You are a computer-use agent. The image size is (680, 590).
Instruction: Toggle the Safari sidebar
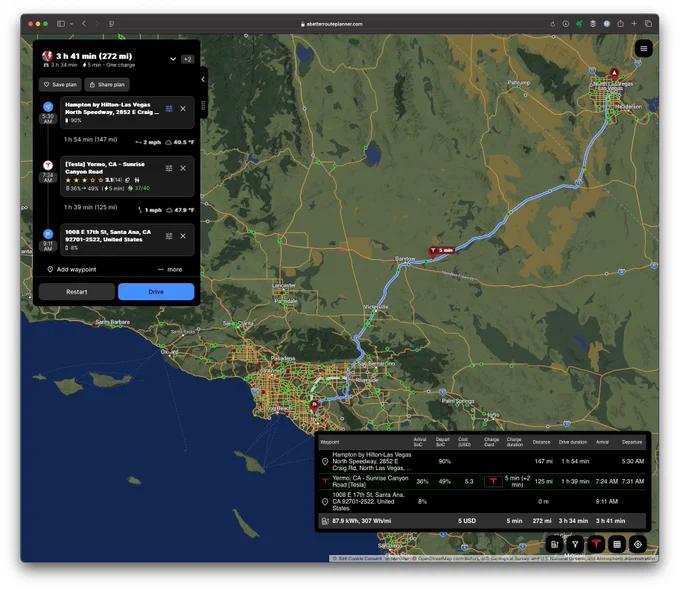tap(61, 24)
